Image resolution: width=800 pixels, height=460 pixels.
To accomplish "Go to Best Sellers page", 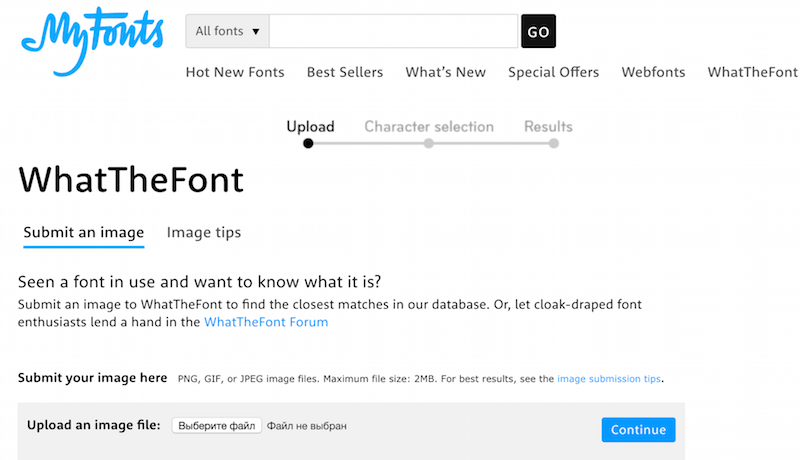I will pyautogui.click(x=345, y=72).
